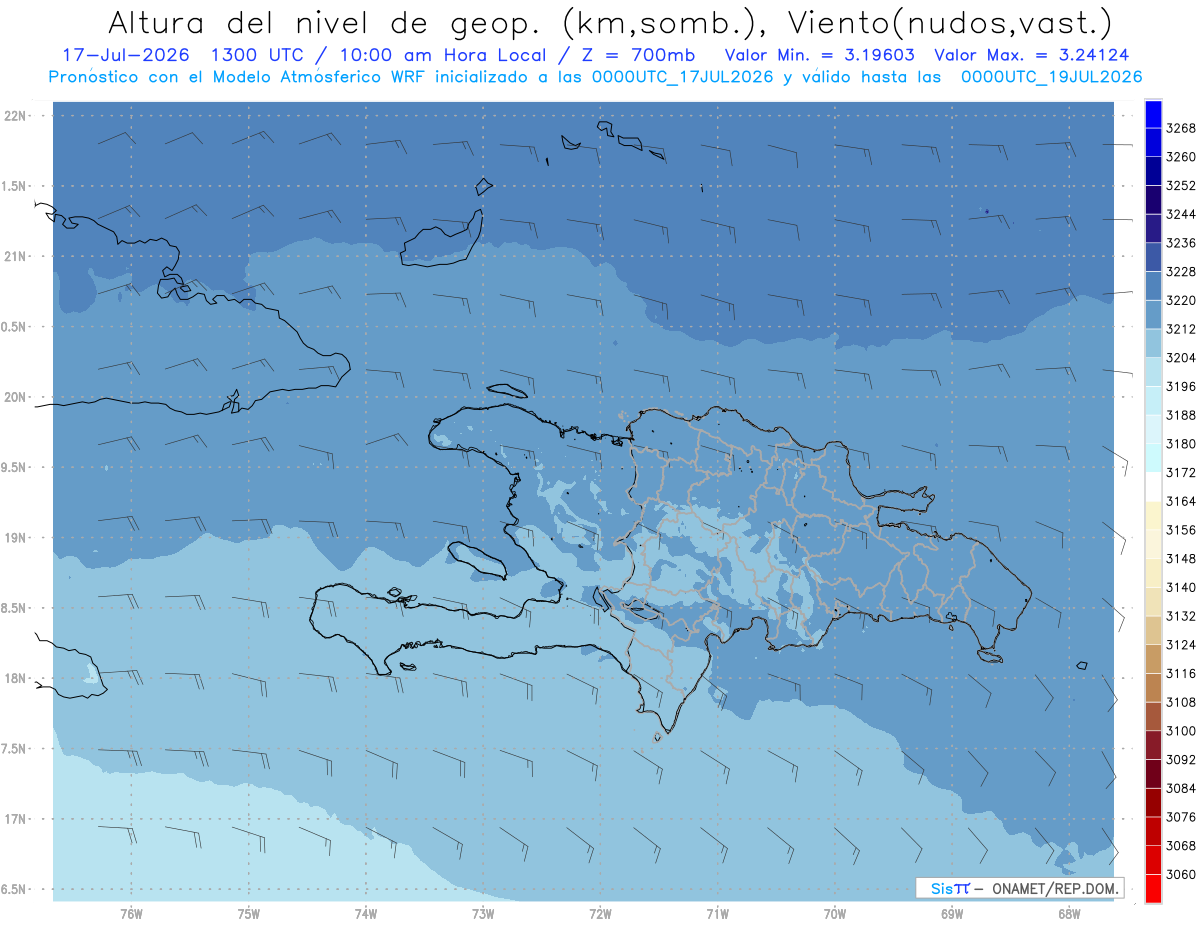
Task: Click the '73W' longitude axis label
Action: coord(483,914)
